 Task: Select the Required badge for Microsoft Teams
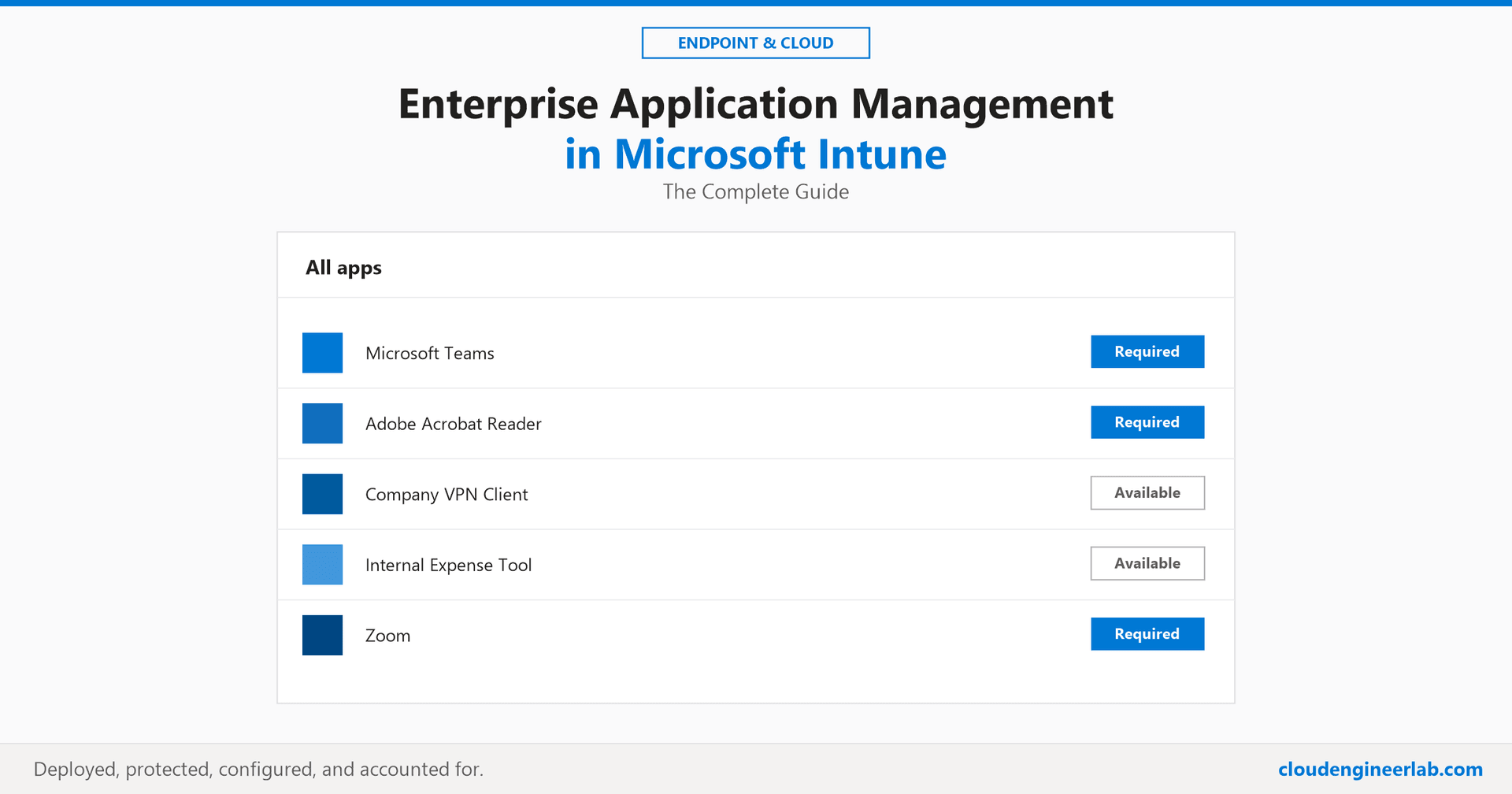(x=1147, y=351)
